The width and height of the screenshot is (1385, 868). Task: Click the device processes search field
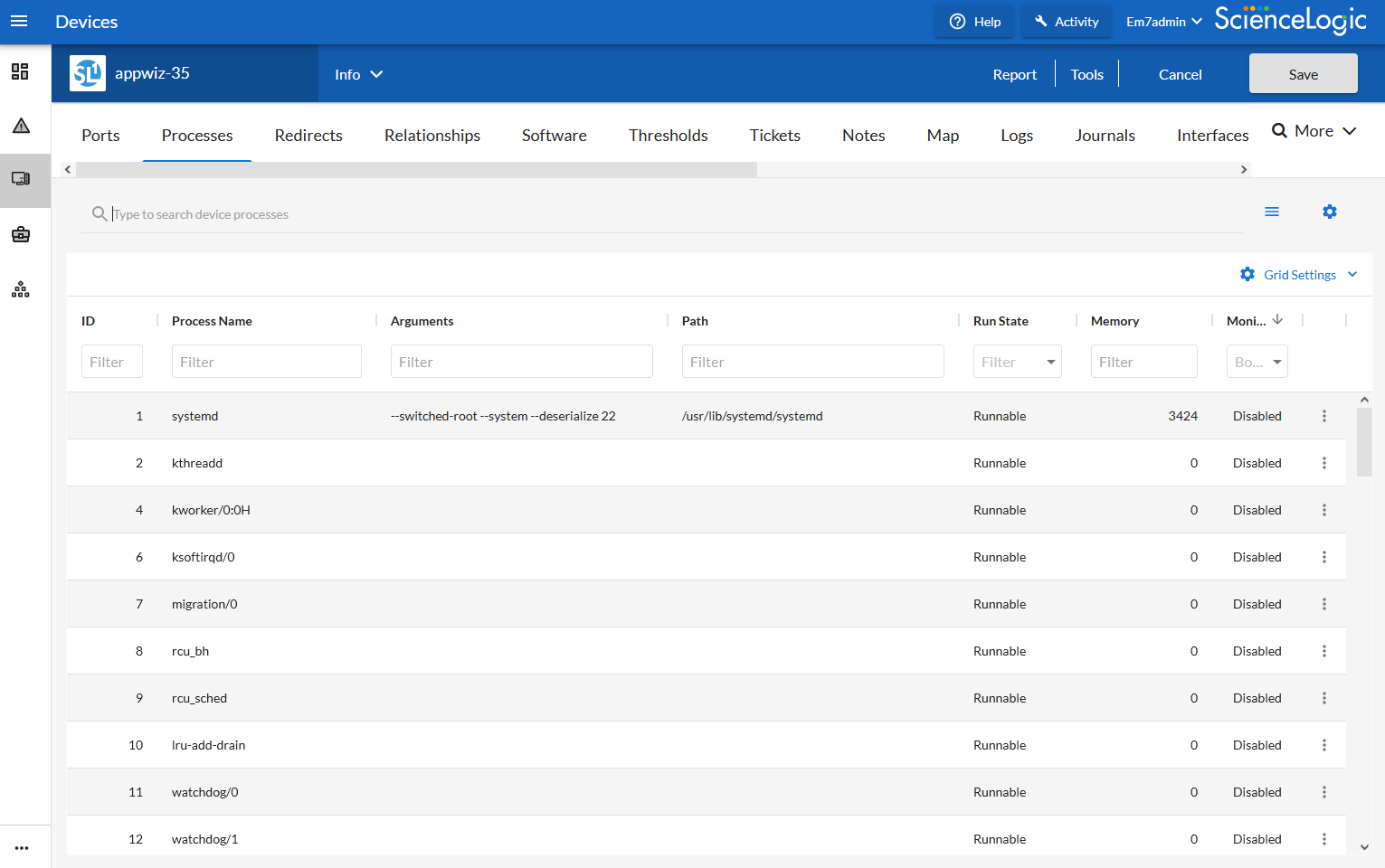click(x=669, y=214)
